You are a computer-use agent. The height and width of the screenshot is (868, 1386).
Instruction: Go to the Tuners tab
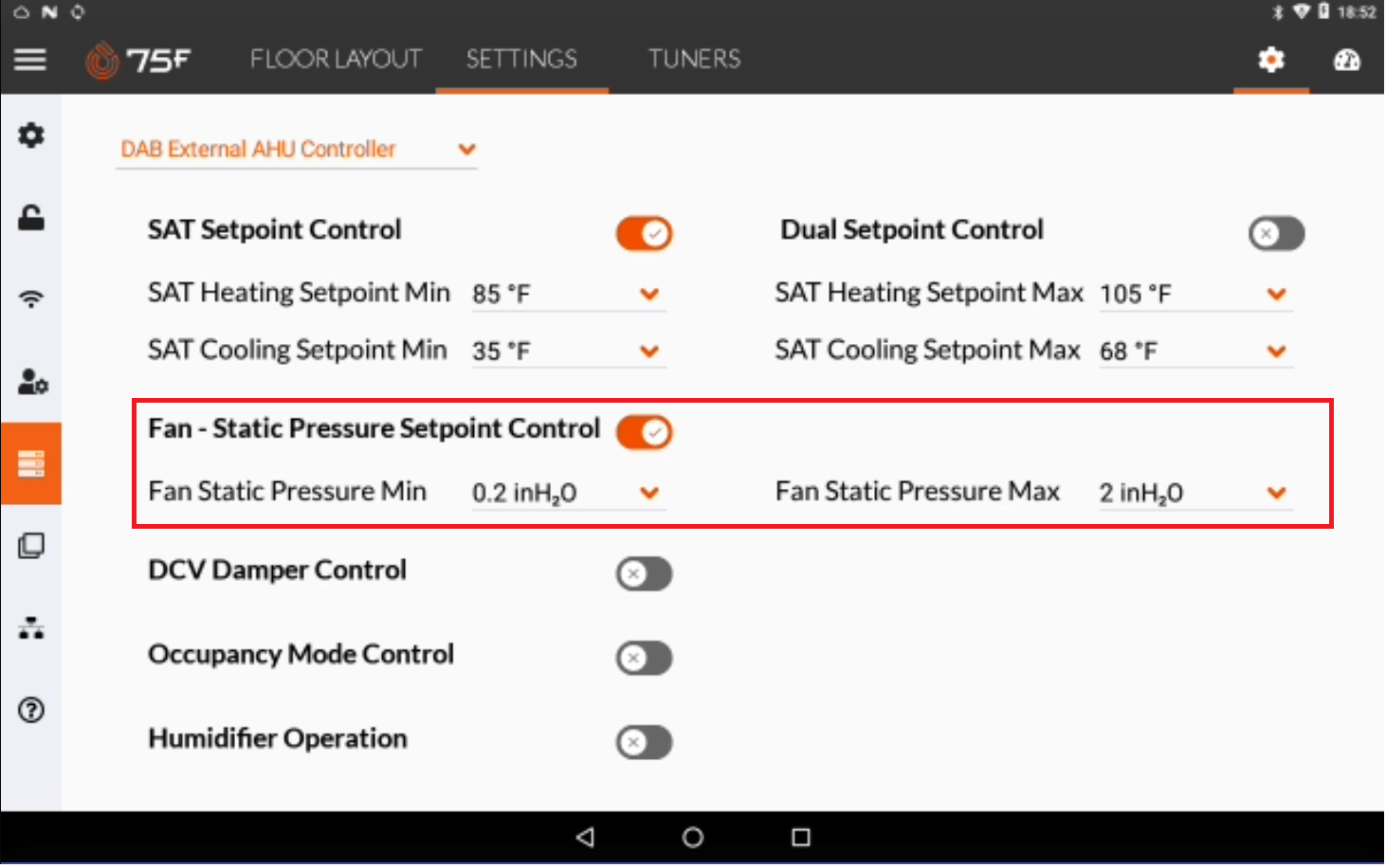click(x=694, y=59)
